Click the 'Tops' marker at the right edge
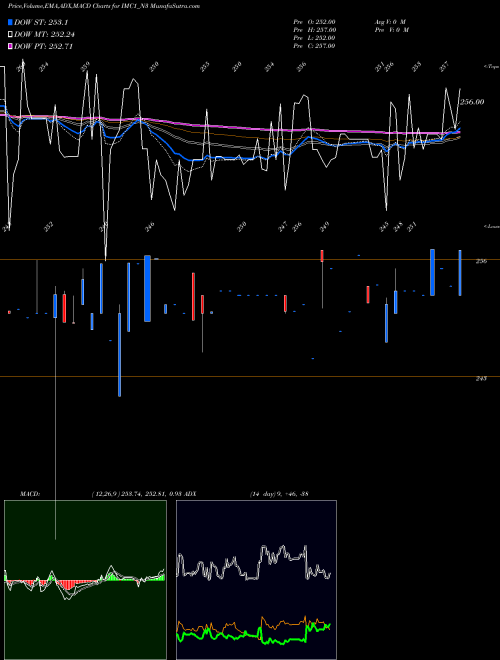 pyautogui.click(x=492, y=67)
